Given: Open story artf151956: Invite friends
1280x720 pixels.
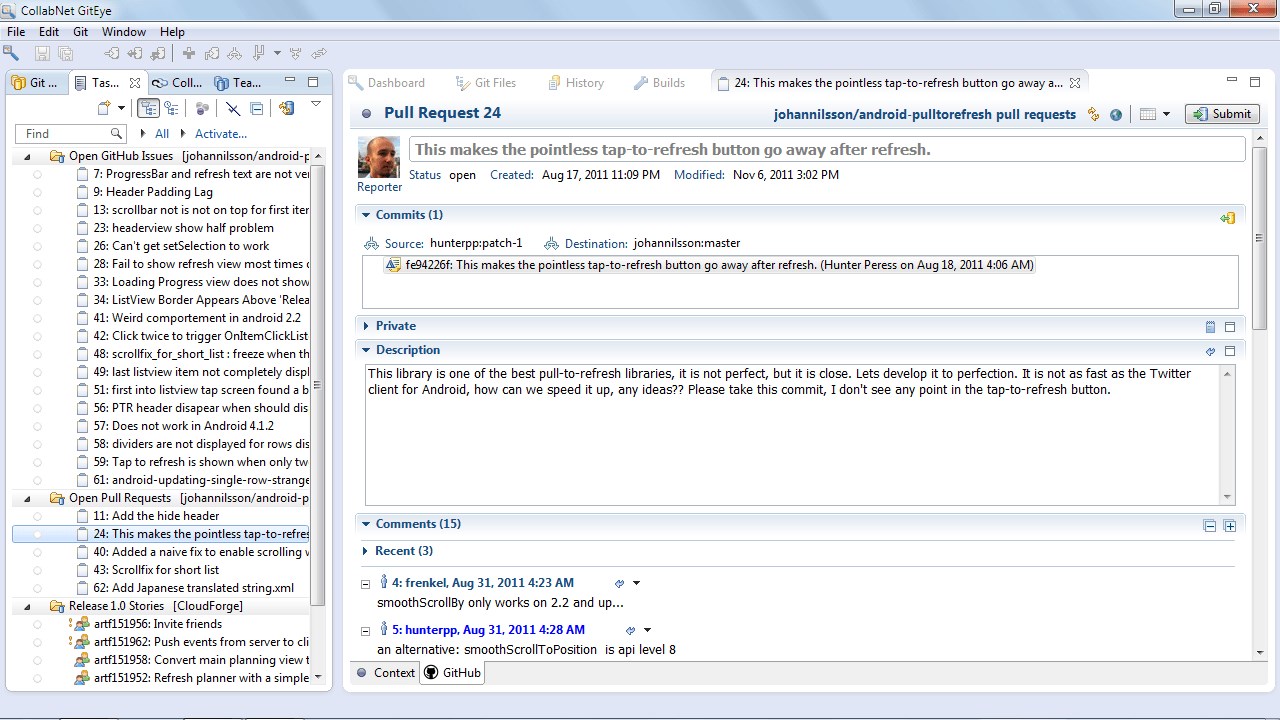Looking at the screenshot, I should (158, 624).
